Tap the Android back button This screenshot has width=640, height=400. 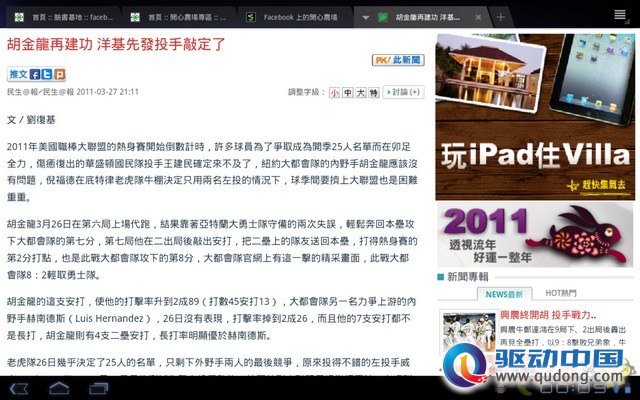coord(19,389)
